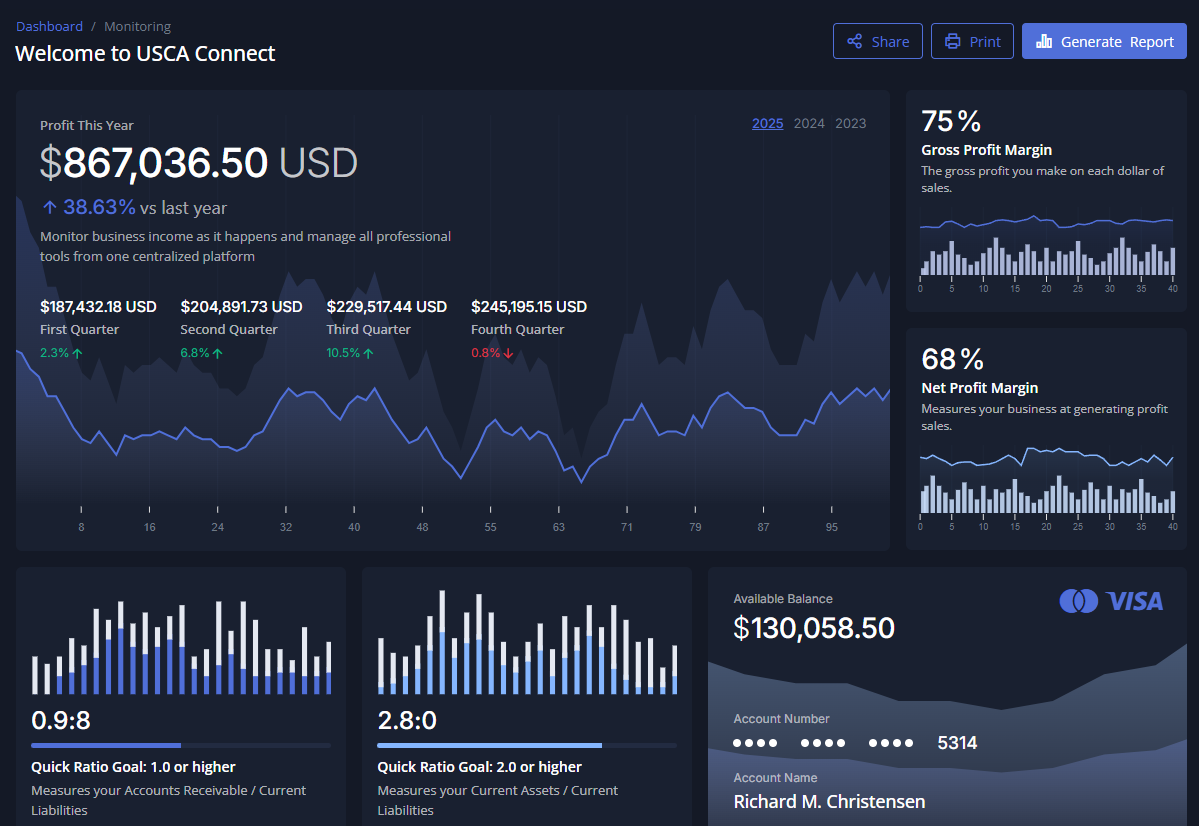The image size is (1199, 826).
Task: Click the 75% gross margin value
Action: [951, 121]
